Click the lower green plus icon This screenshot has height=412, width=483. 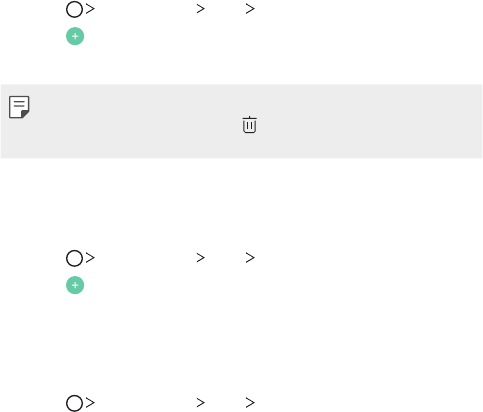75,285
